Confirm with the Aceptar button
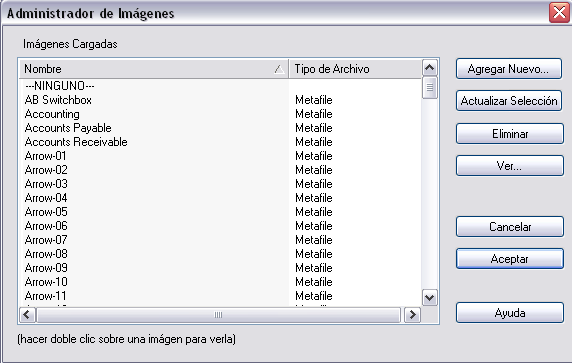Screen dimensions: 572x363 point(510,259)
